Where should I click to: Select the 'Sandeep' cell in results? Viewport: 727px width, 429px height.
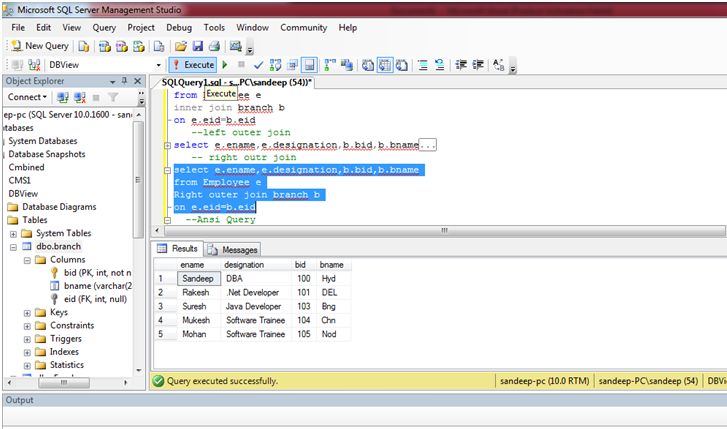pos(198,278)
